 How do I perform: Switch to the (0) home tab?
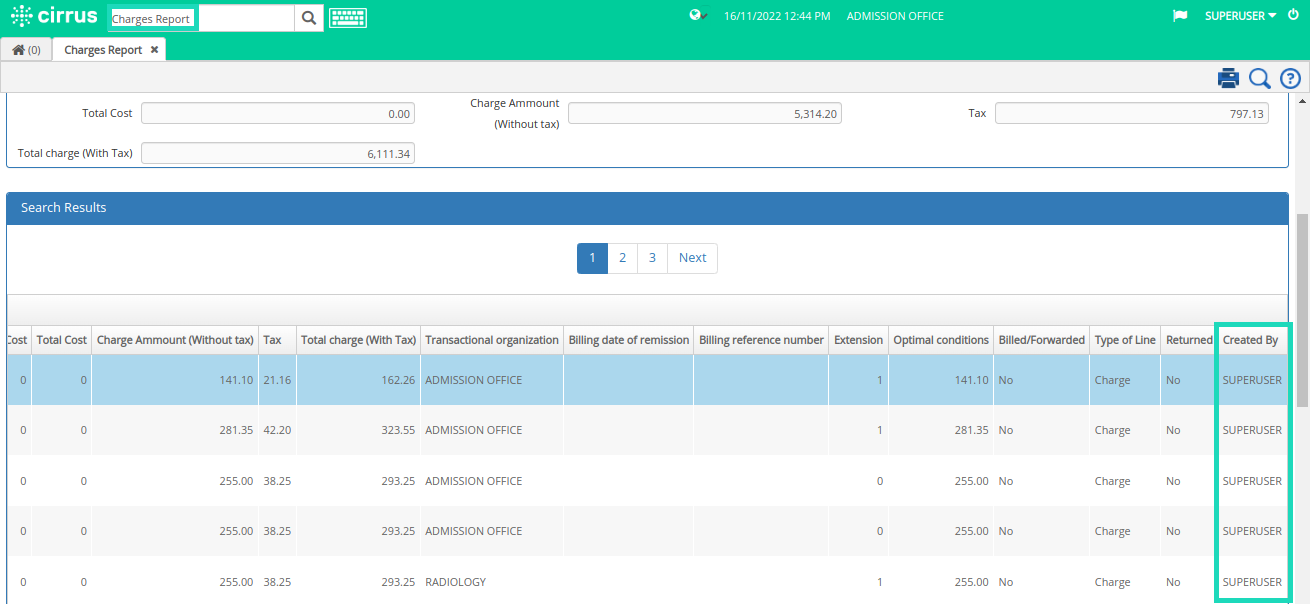pyautogui.click(x=25, y=48)
